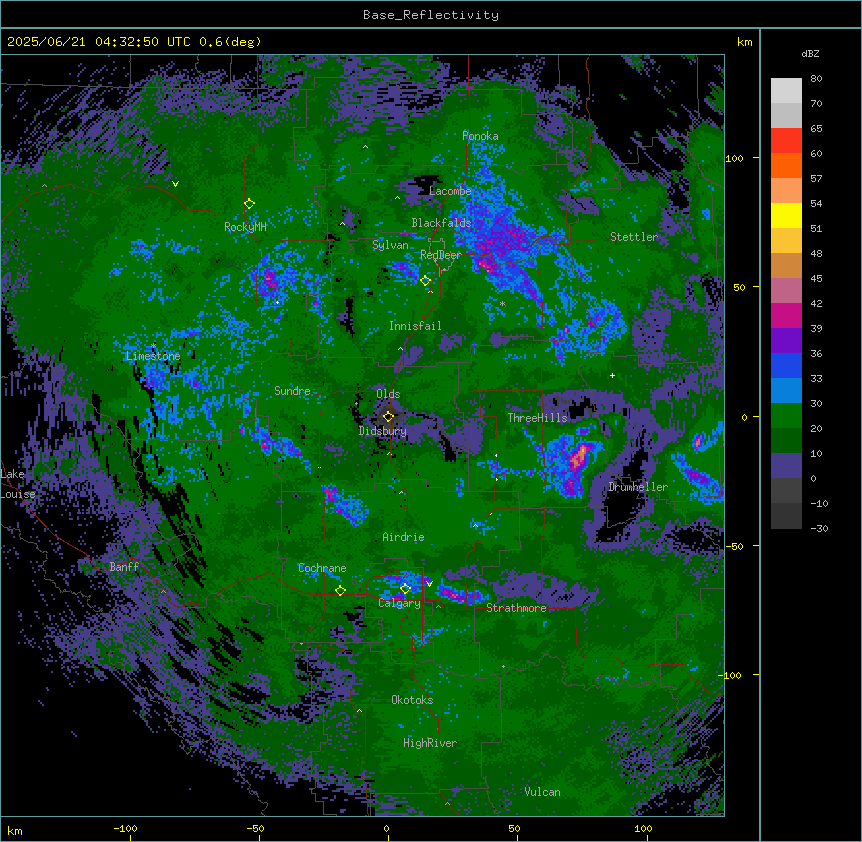This screenshot has height=842, width=862.
Task: Select the yellow diamond marker below RedDeer
Action: 425,281
